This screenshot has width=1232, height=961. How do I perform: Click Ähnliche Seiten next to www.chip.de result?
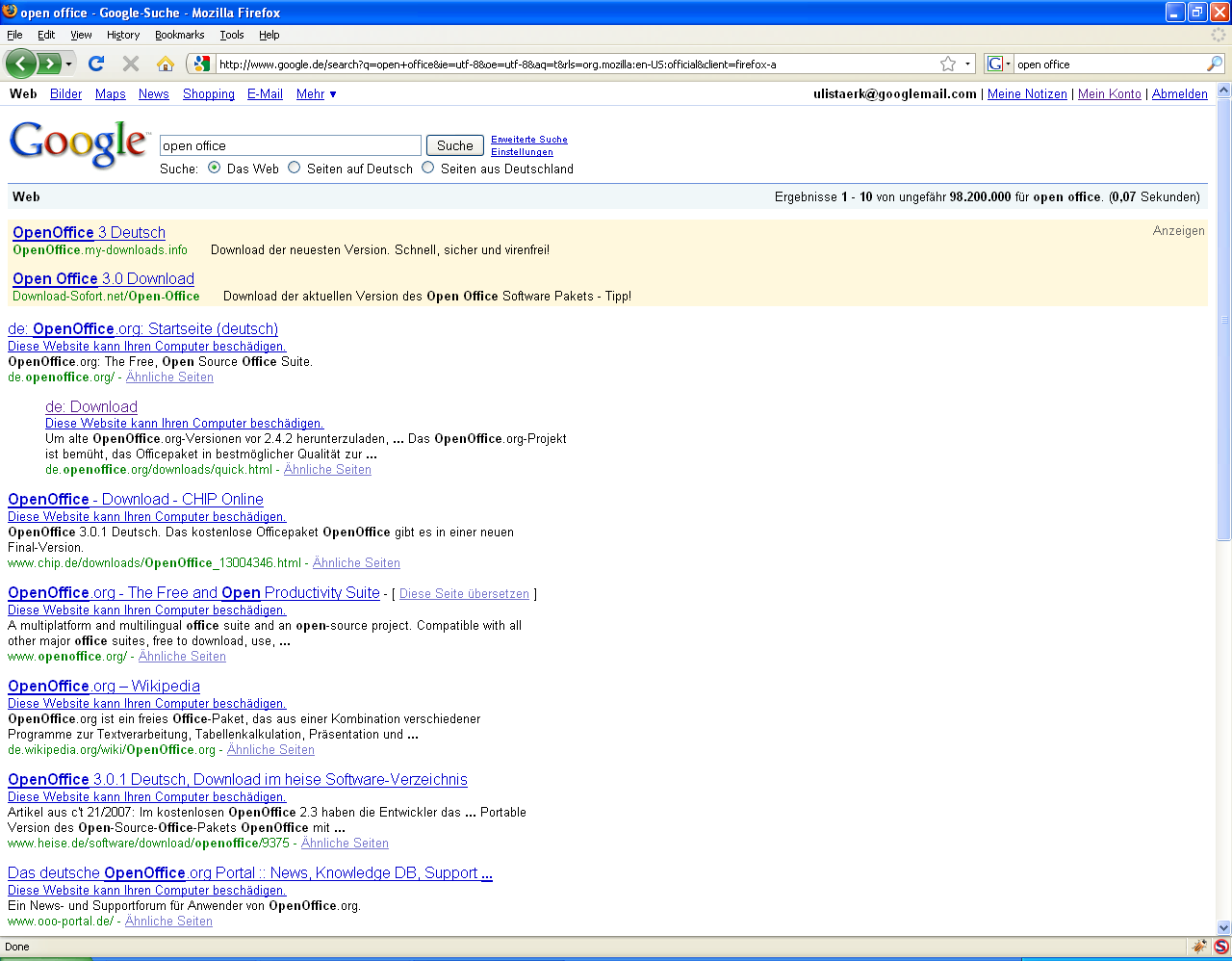[x=356, y=562]
